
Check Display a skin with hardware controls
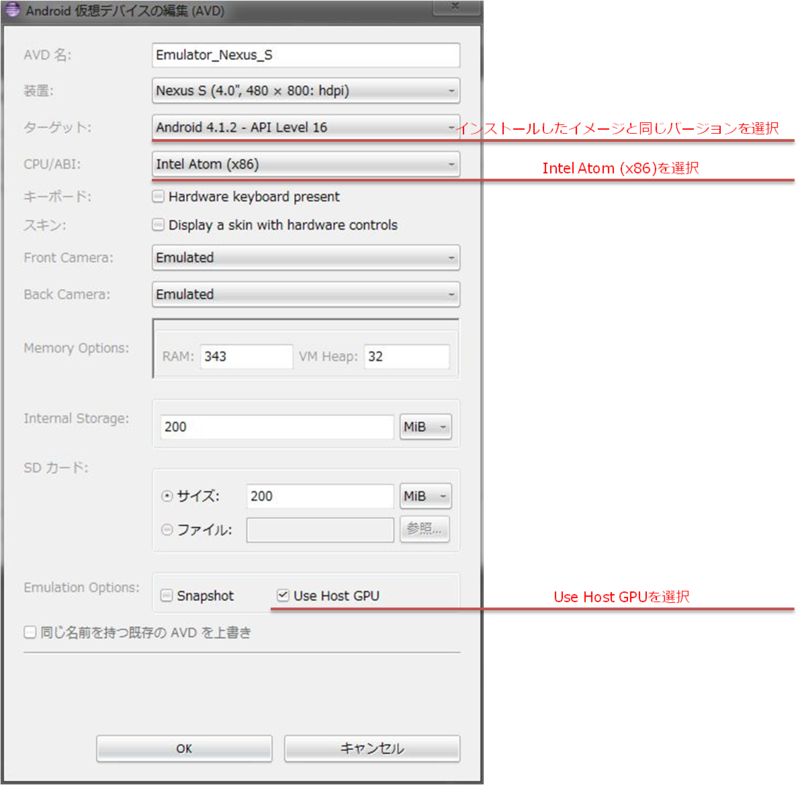point(157,225)
